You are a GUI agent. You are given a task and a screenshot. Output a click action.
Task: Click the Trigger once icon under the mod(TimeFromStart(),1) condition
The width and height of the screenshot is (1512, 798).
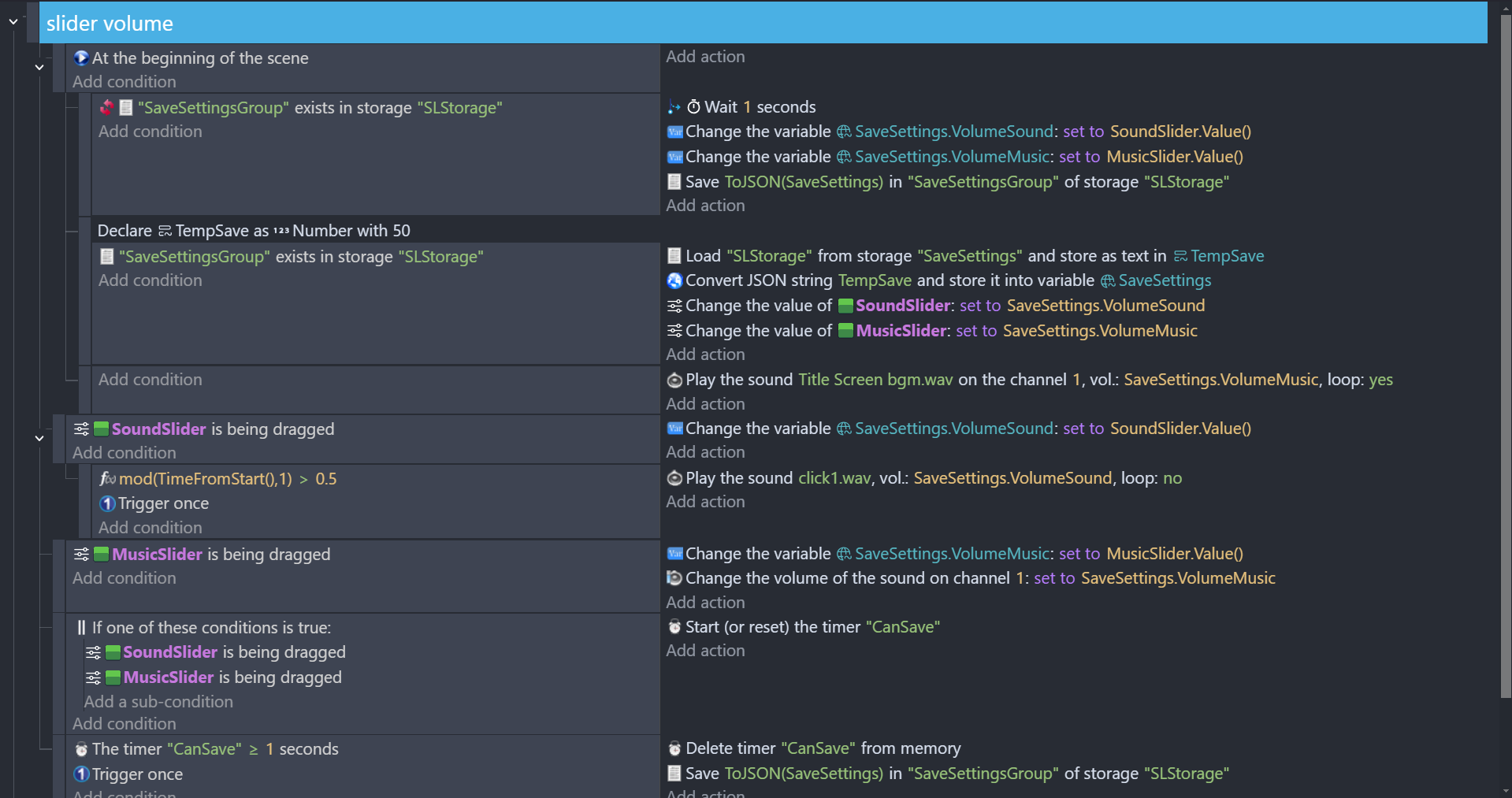pos(107,503)
